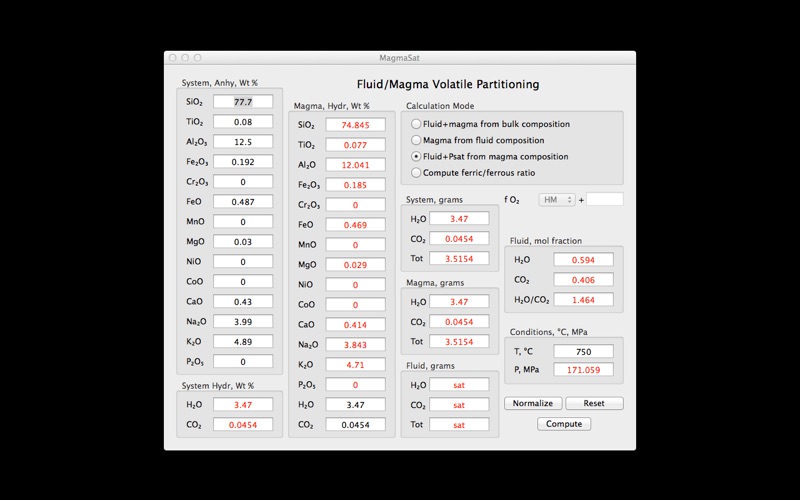Click Magma Hydr CO2 field 0.0454
The height and width of the screenshot is (500, 800).
coord(356,424)
